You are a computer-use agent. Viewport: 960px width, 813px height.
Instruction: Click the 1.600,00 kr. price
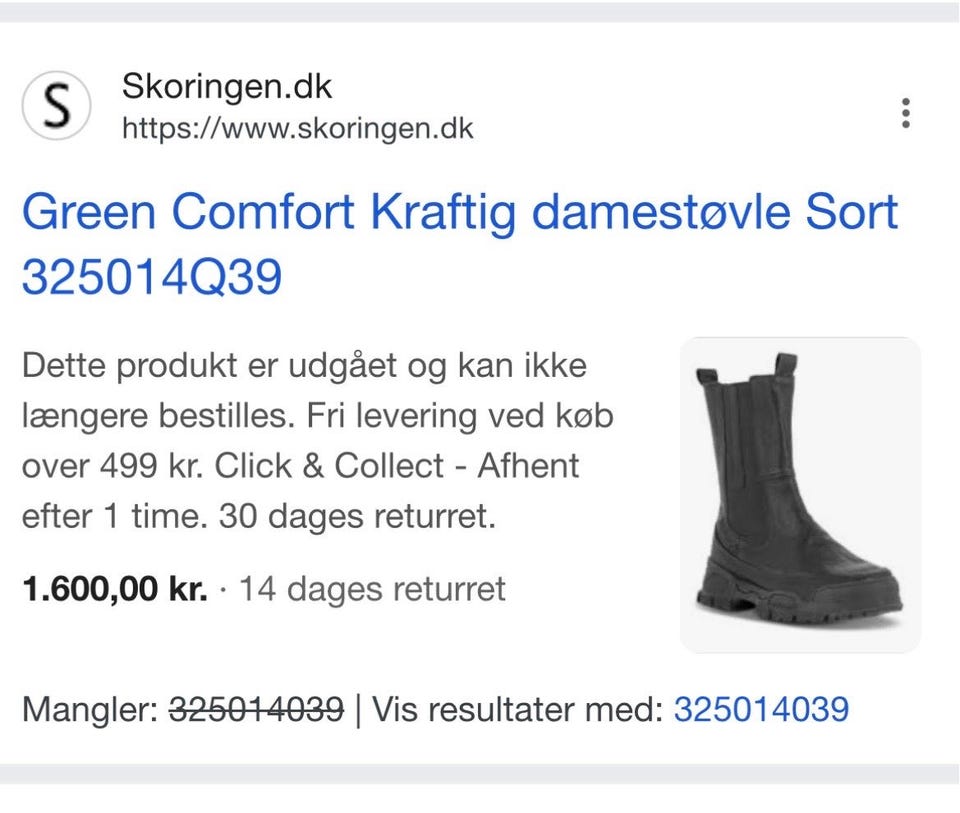(114, 589)
